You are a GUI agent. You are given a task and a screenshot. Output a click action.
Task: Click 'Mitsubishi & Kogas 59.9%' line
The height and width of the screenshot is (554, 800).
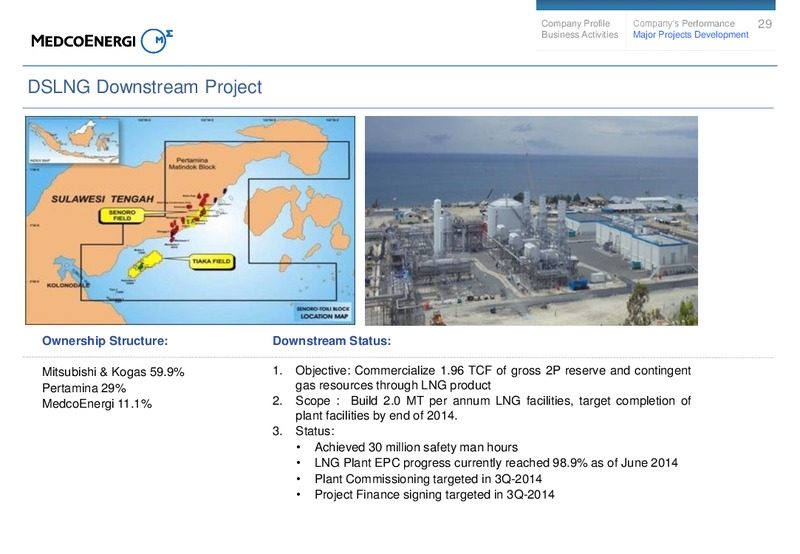[113, 372]
